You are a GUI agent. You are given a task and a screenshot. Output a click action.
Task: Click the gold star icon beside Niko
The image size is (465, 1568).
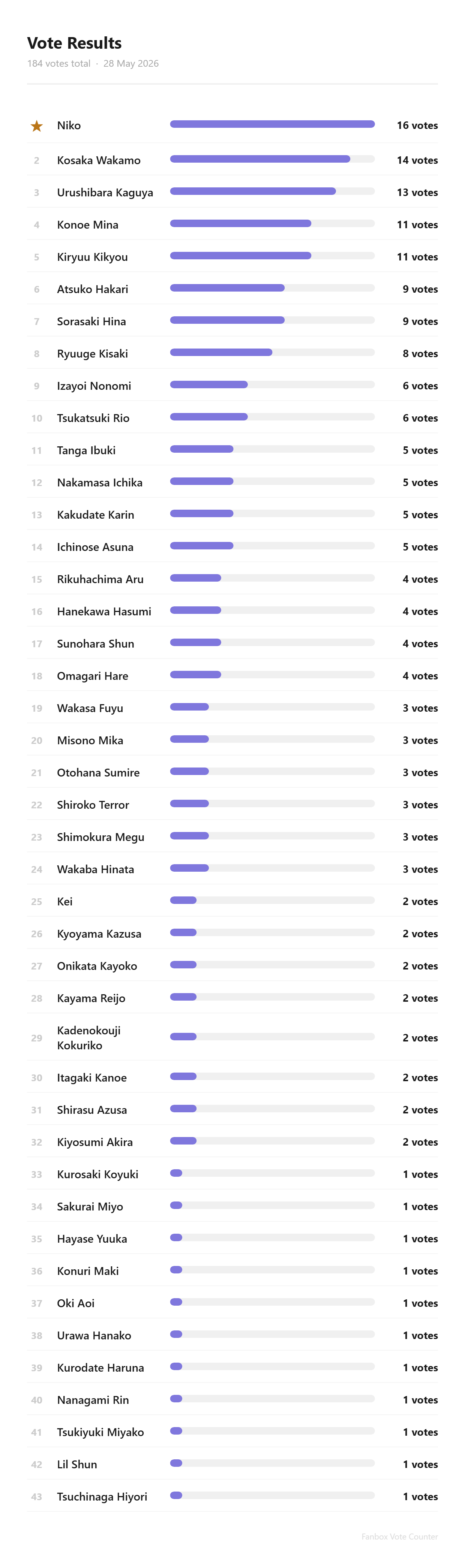point(37,126)
